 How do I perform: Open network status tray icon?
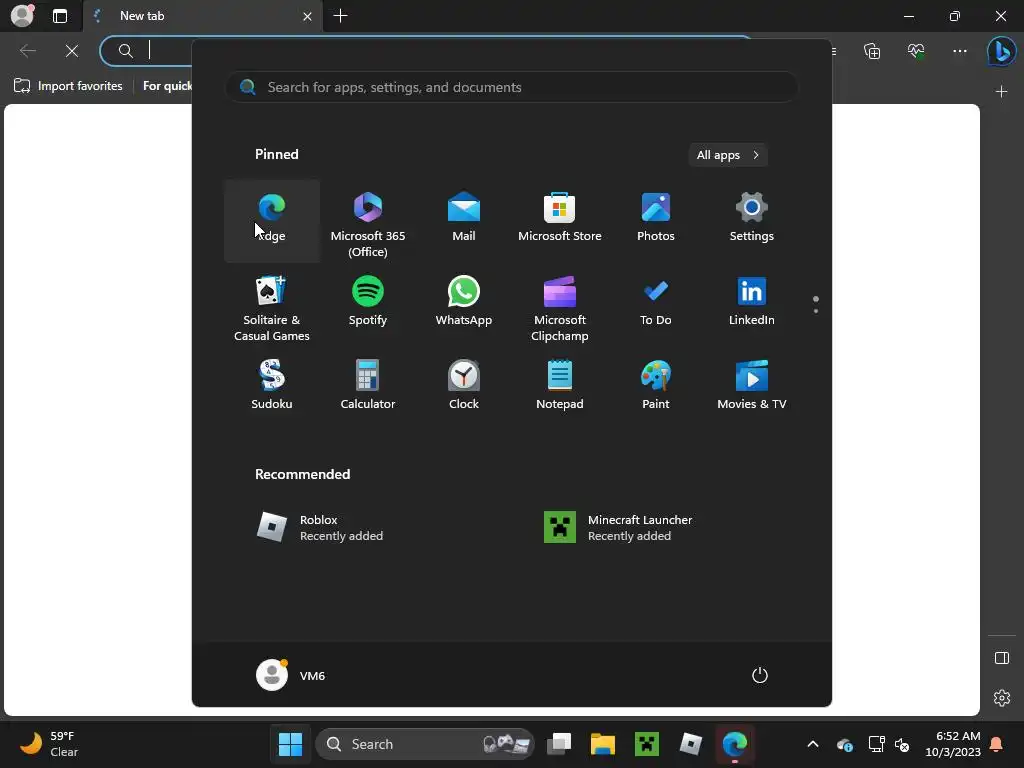(876, 743)
